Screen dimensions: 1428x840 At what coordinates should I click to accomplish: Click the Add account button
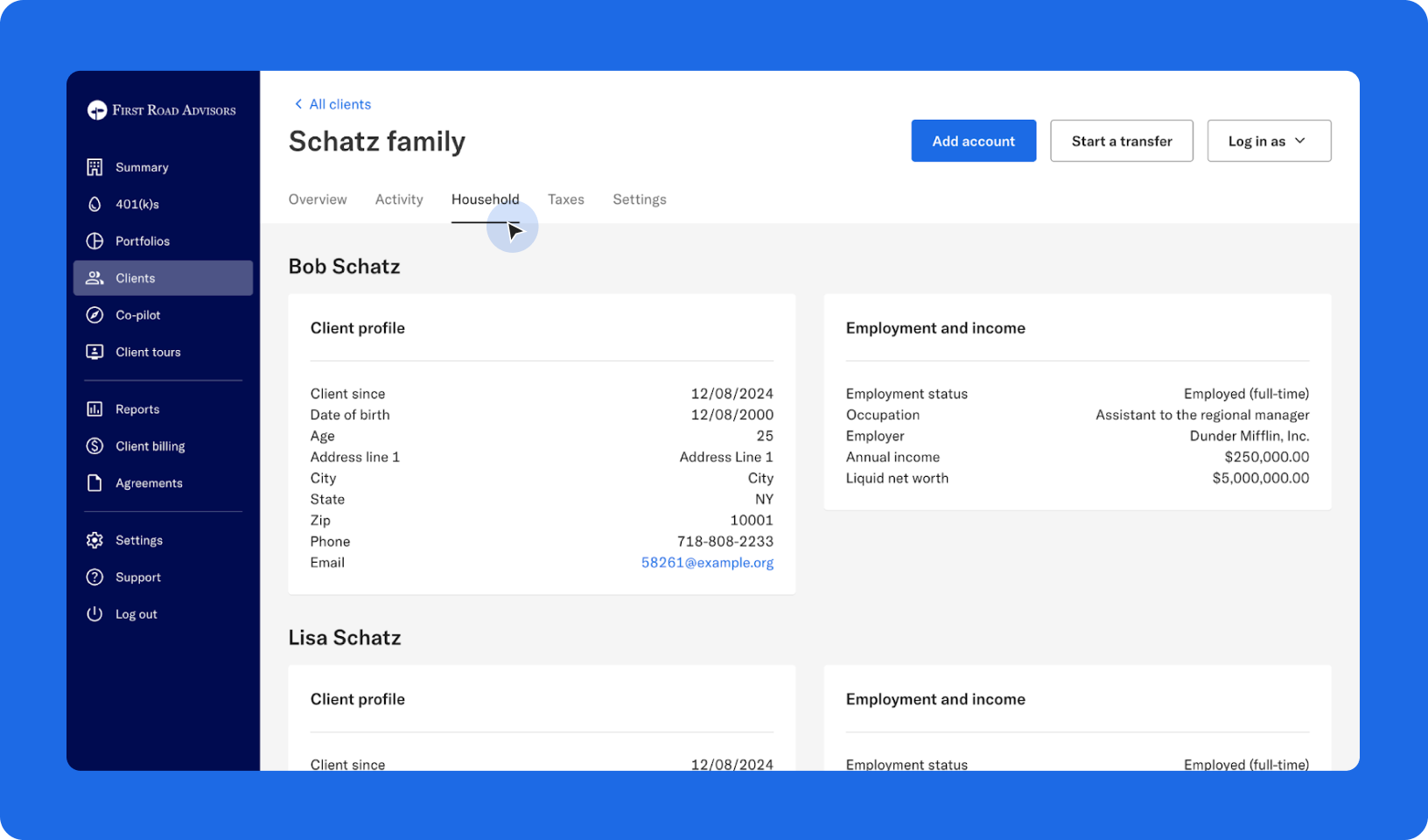coord(973,140)
